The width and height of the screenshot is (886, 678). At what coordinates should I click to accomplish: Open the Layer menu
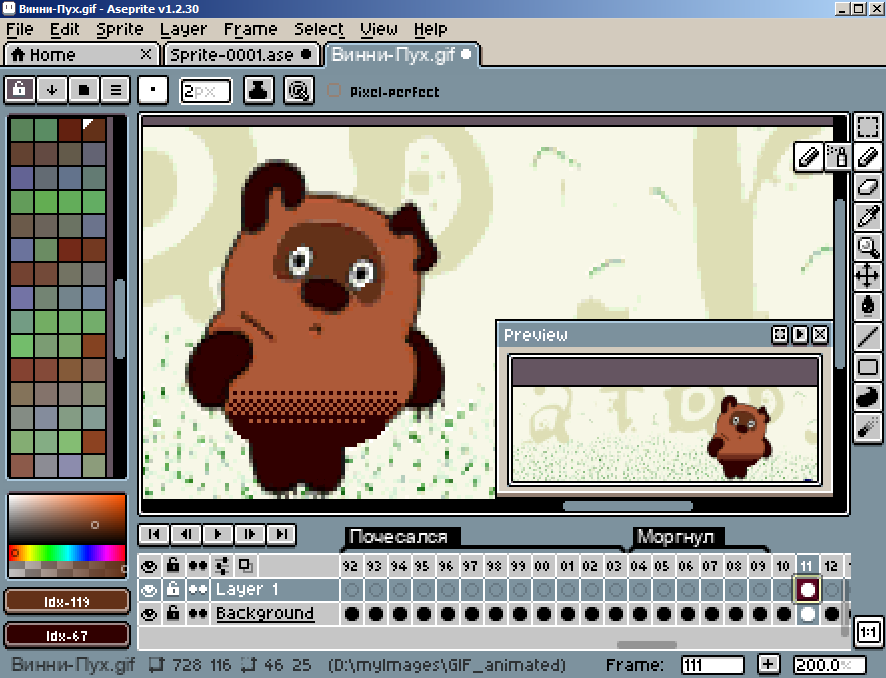point(183,29)
